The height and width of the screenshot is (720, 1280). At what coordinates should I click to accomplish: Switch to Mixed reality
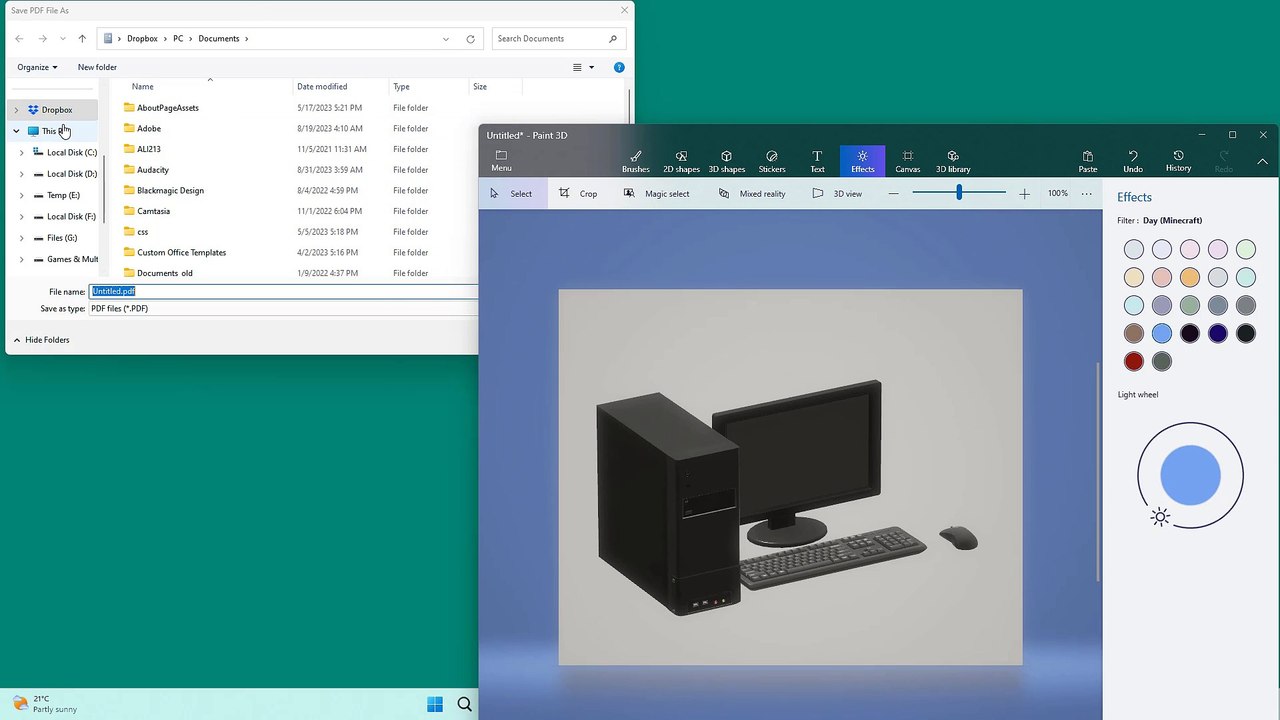[752, 193]
